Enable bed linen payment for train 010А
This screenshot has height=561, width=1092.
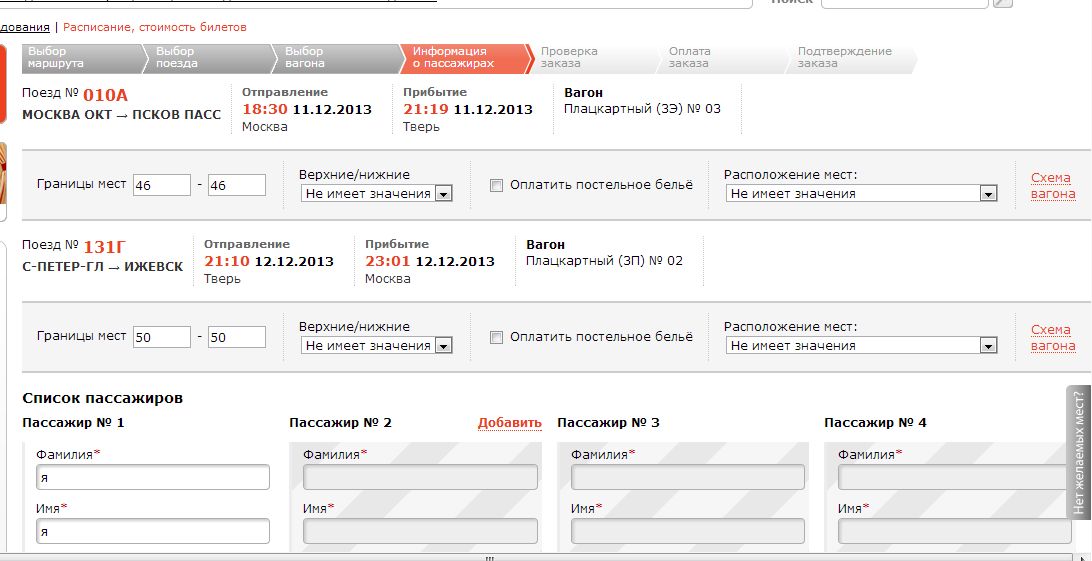pos(497,185)
